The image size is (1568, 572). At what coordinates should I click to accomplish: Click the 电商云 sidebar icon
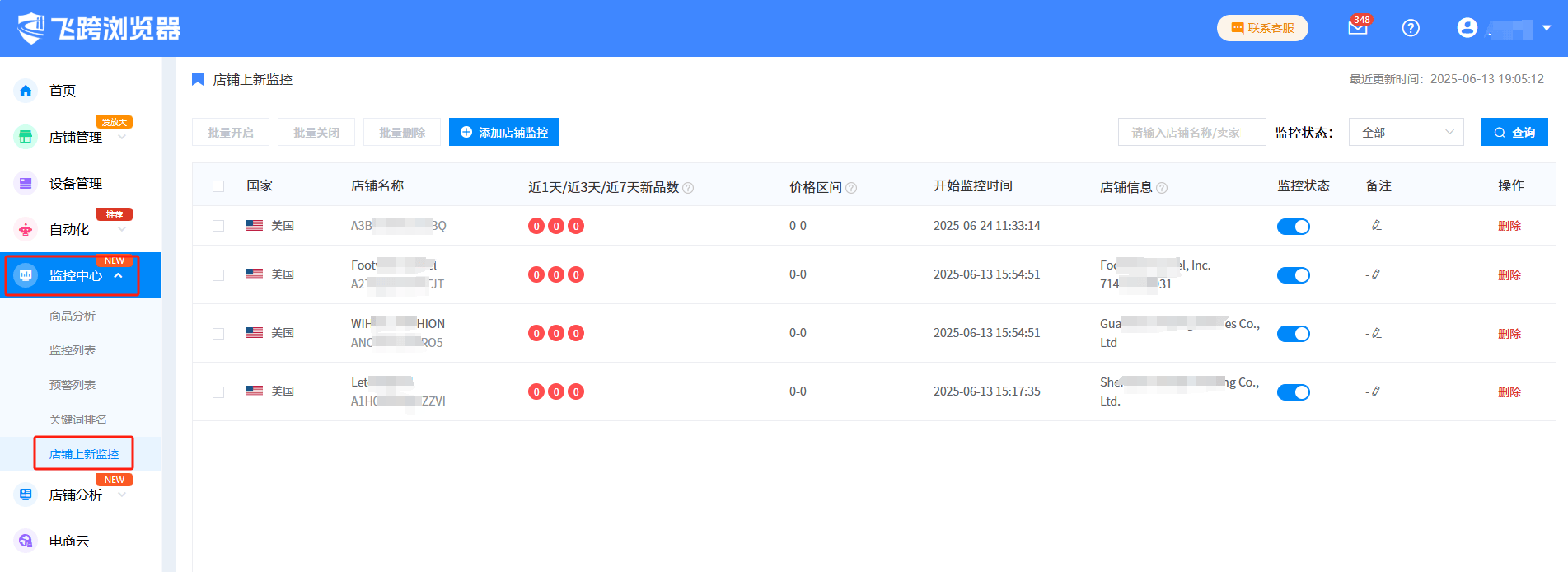click(x=26, y=541)
